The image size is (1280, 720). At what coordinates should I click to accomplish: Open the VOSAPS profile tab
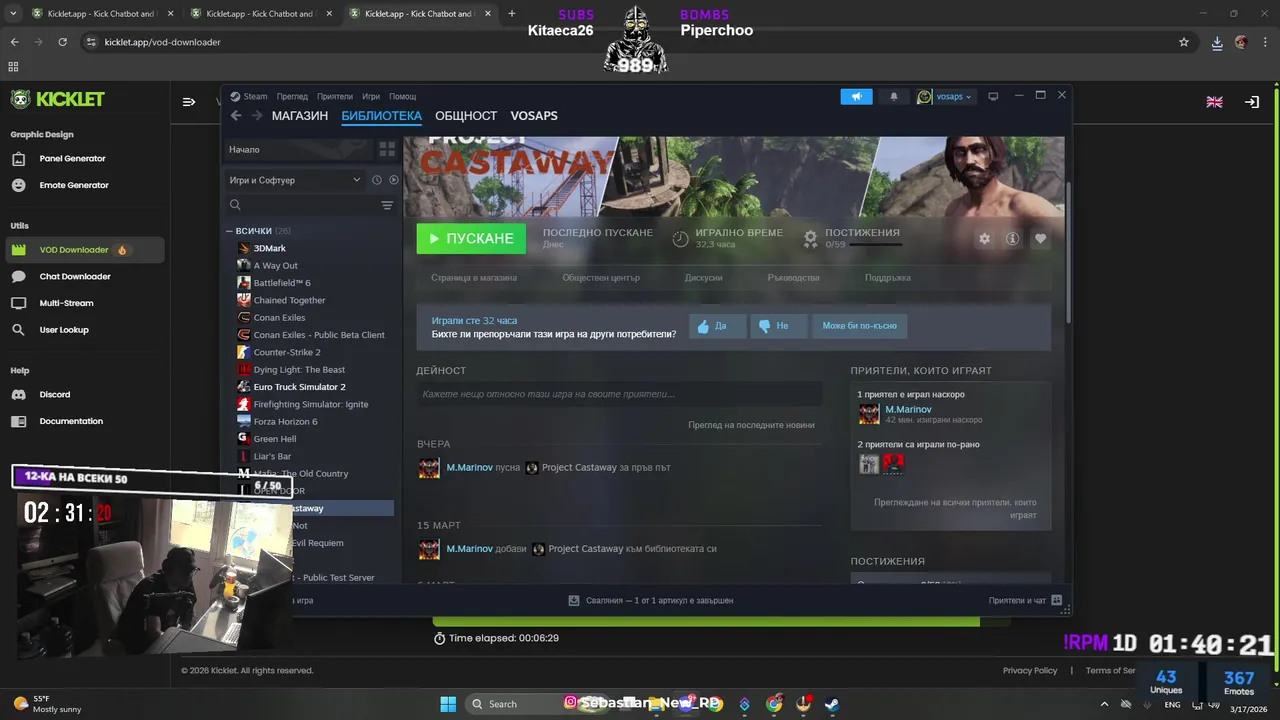(534, 116)
